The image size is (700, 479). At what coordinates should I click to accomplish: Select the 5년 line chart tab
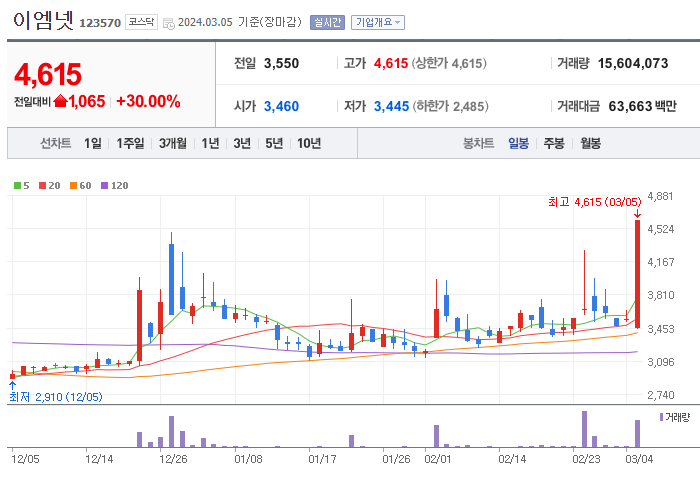(274, 143)
